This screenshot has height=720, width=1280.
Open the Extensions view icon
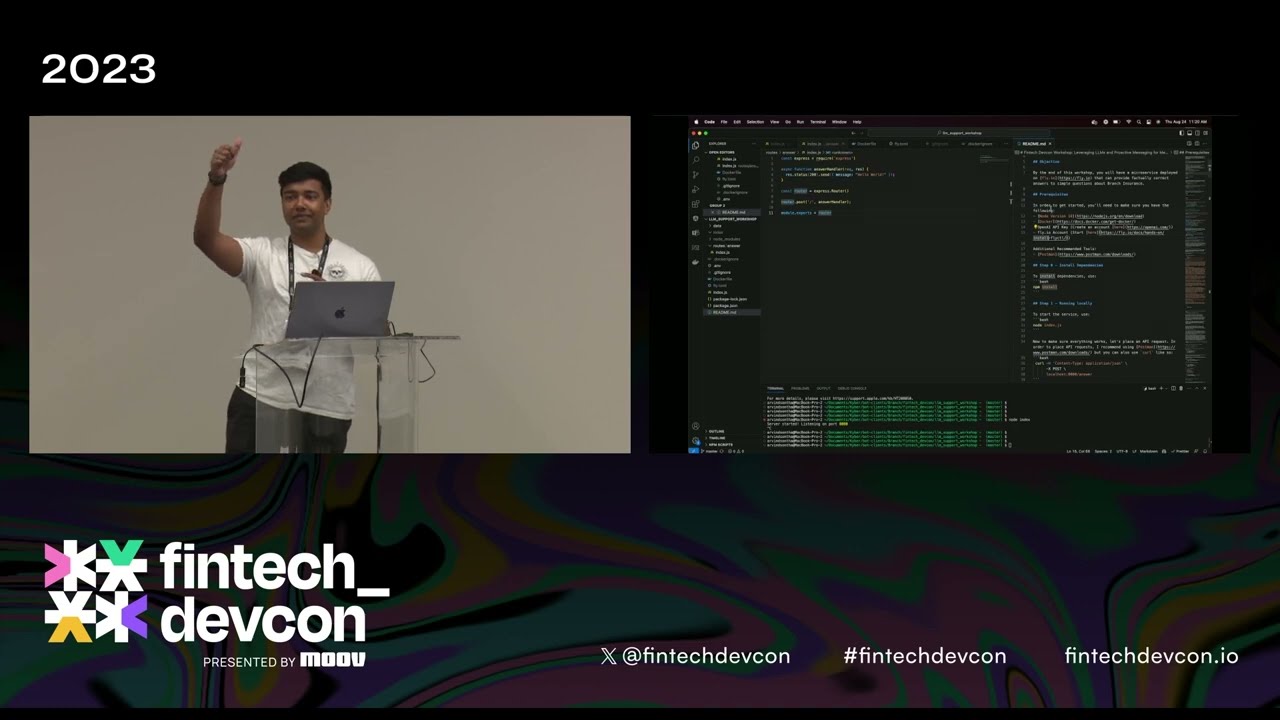tap(696, 204)
